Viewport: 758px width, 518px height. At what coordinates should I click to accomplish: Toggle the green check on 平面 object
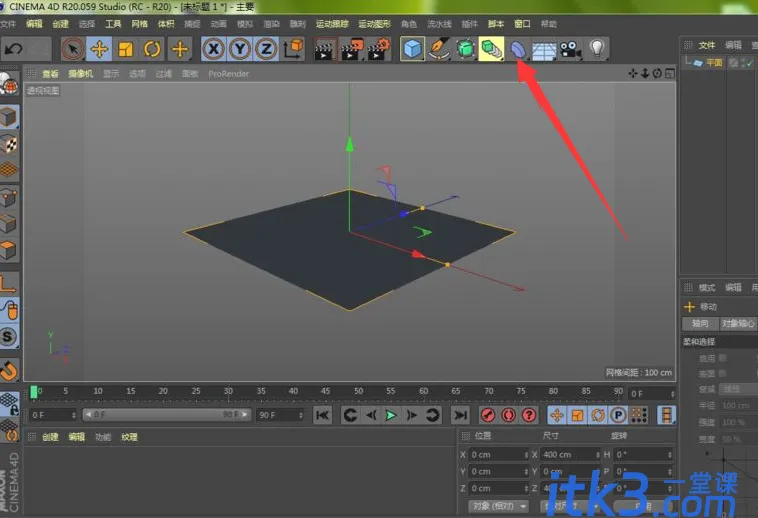coord(750,63)
